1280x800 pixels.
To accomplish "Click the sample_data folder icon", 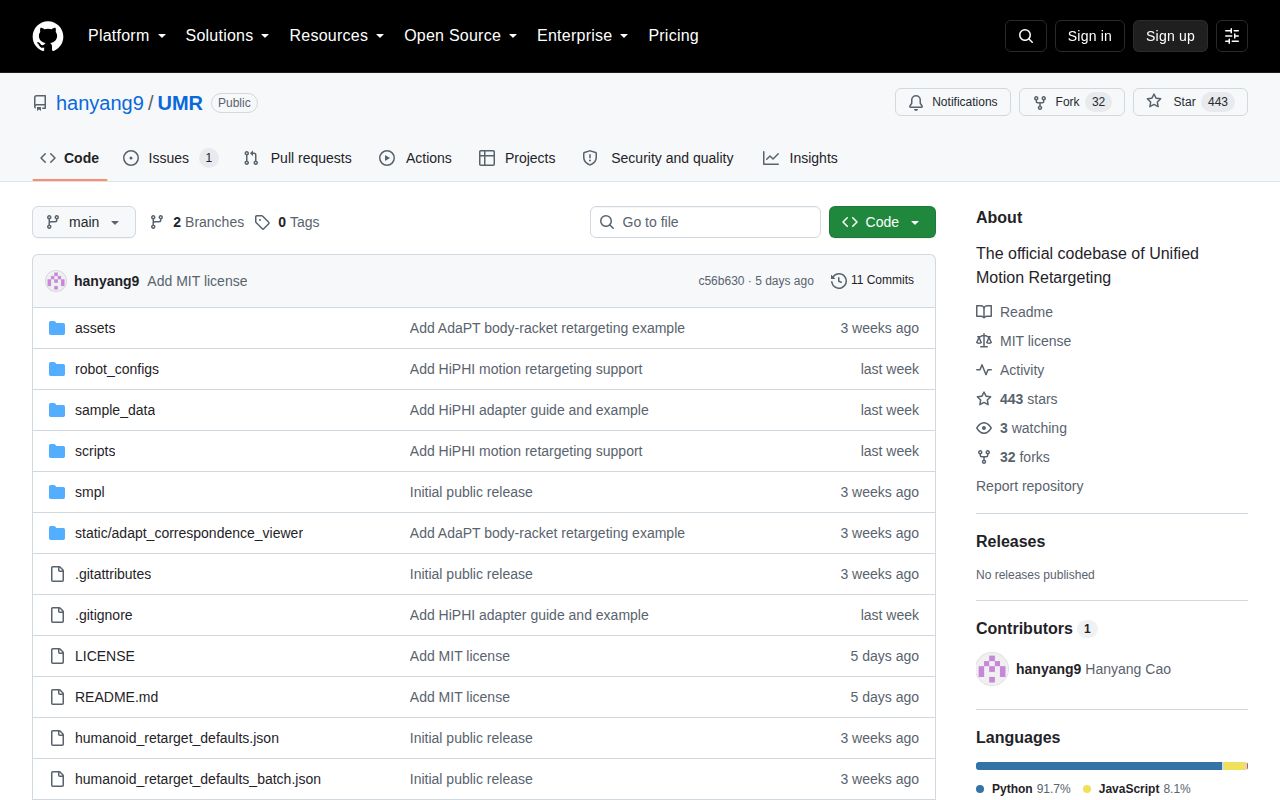I will tap(57, 410).
